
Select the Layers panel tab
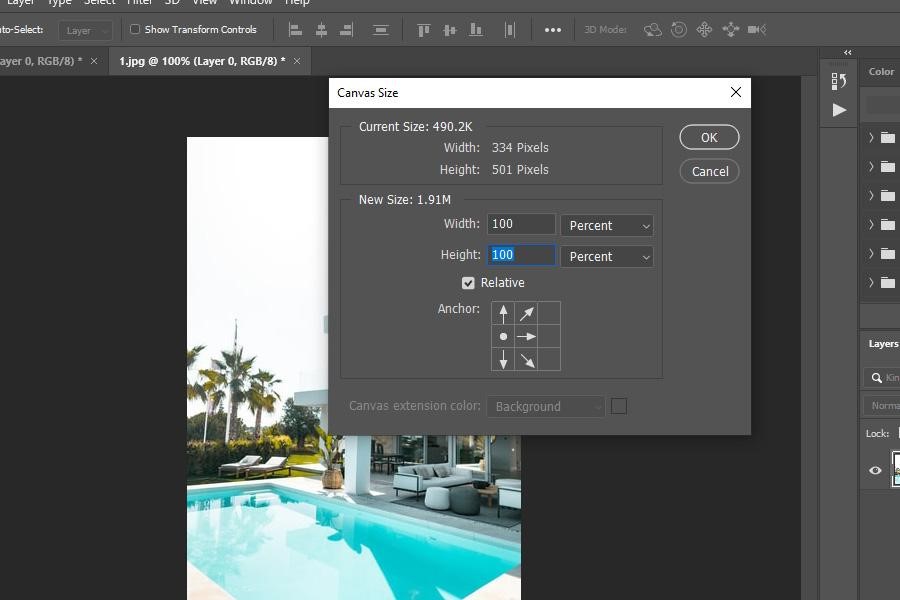click(882, 343)
